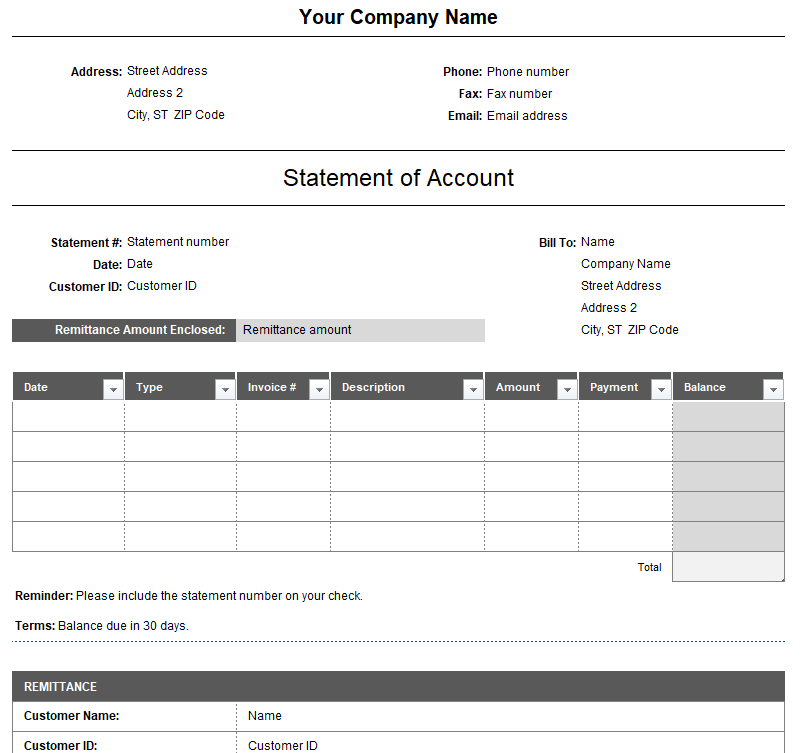Select the Statement number placeholder

178,242
